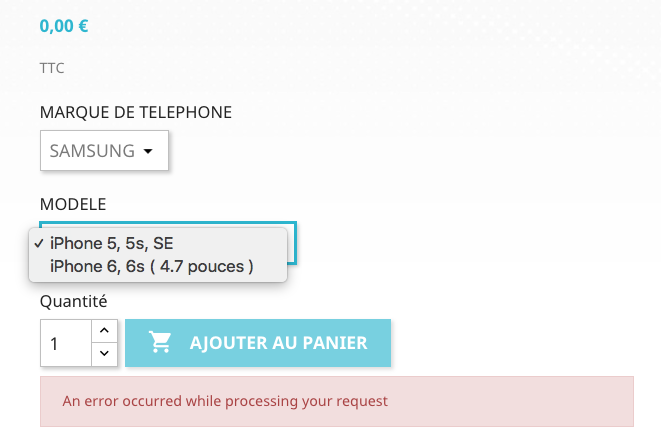
Task: Click the TTC tax label
Action: tap(52, 68)
